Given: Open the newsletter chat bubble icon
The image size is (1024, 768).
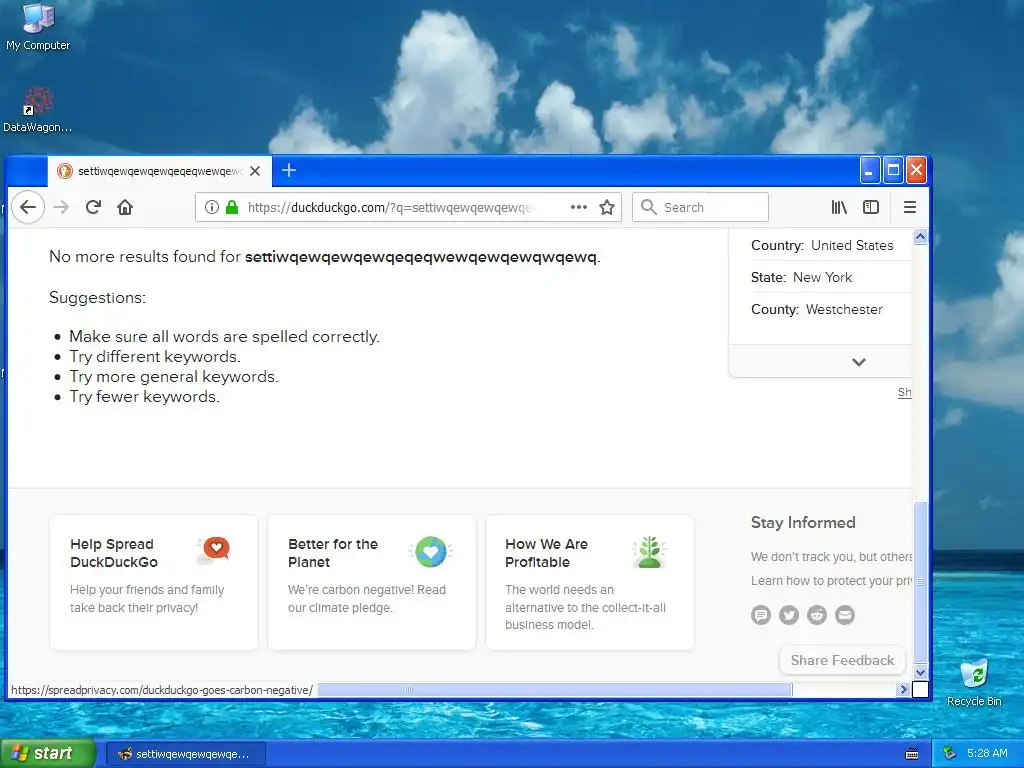Looking at the screenshot, I should [x=761, y=615].
